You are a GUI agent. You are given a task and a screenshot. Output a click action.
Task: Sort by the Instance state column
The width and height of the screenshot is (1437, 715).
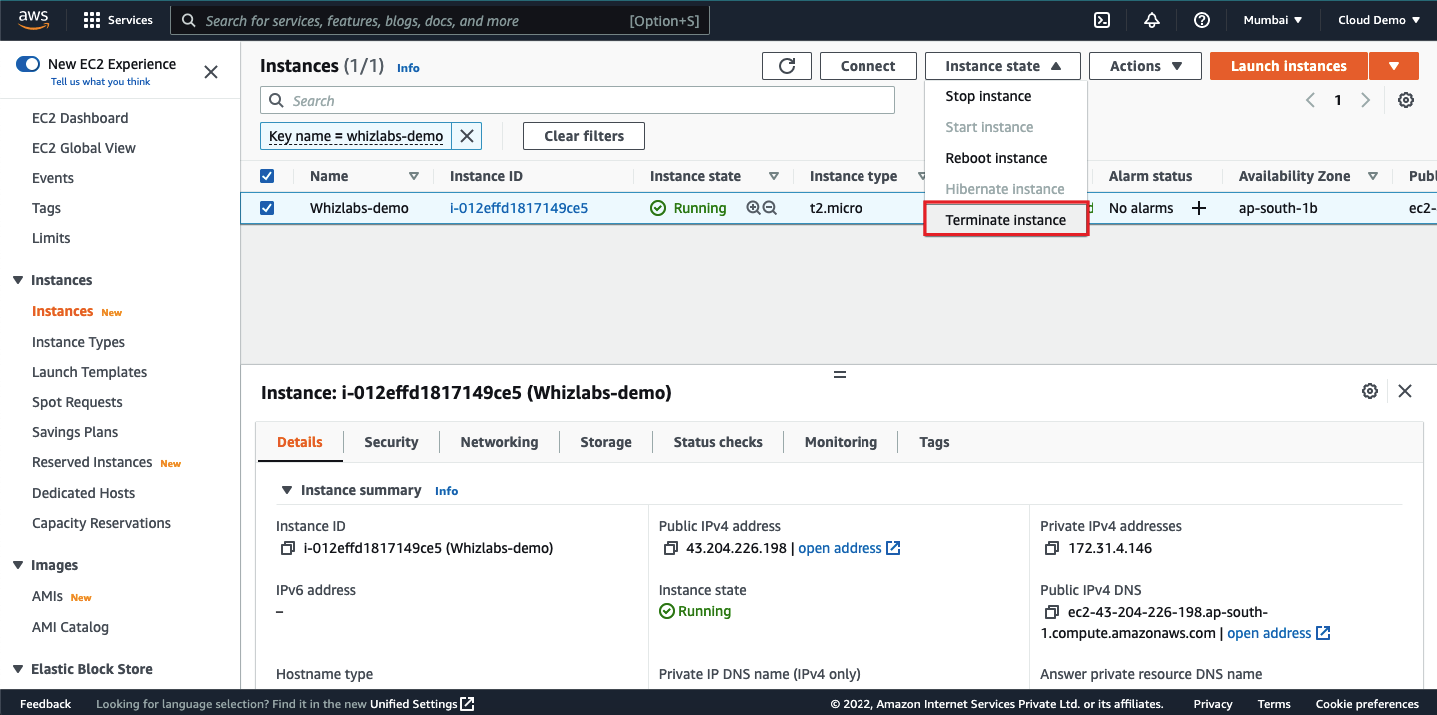774,176
